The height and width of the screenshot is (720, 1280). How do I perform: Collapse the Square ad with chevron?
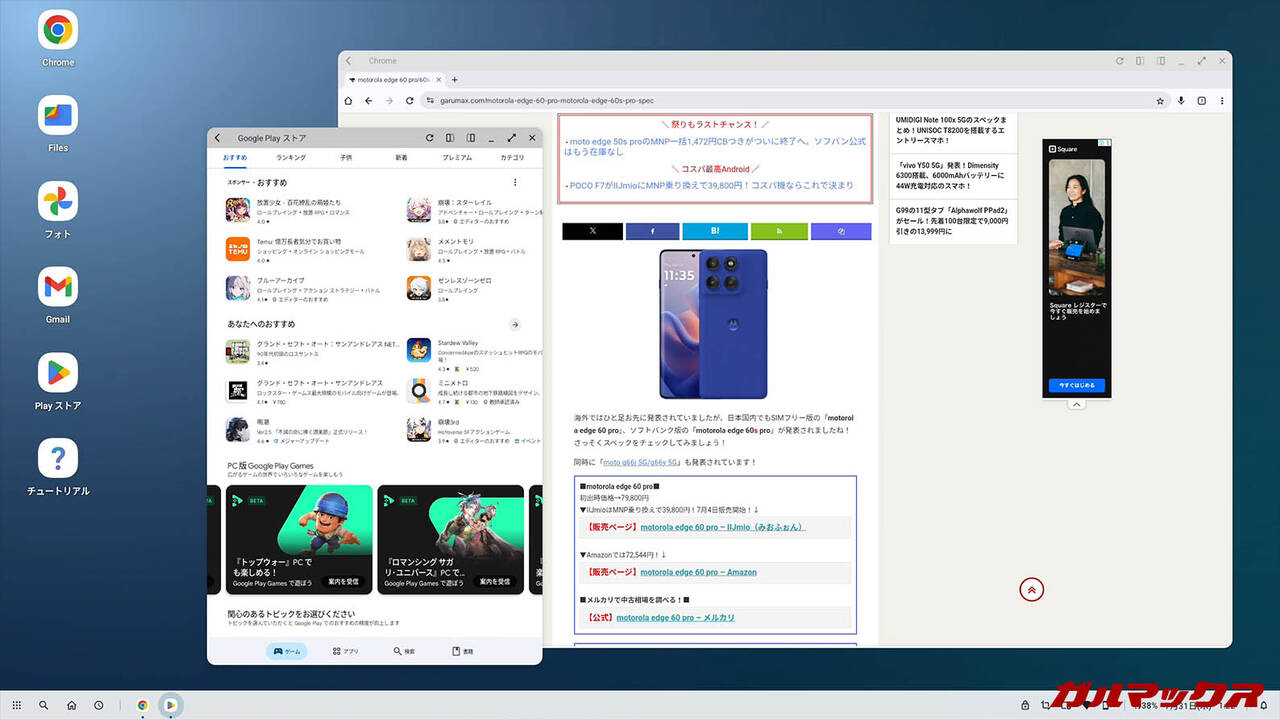pyautogui.click(x=1076, y=405)
